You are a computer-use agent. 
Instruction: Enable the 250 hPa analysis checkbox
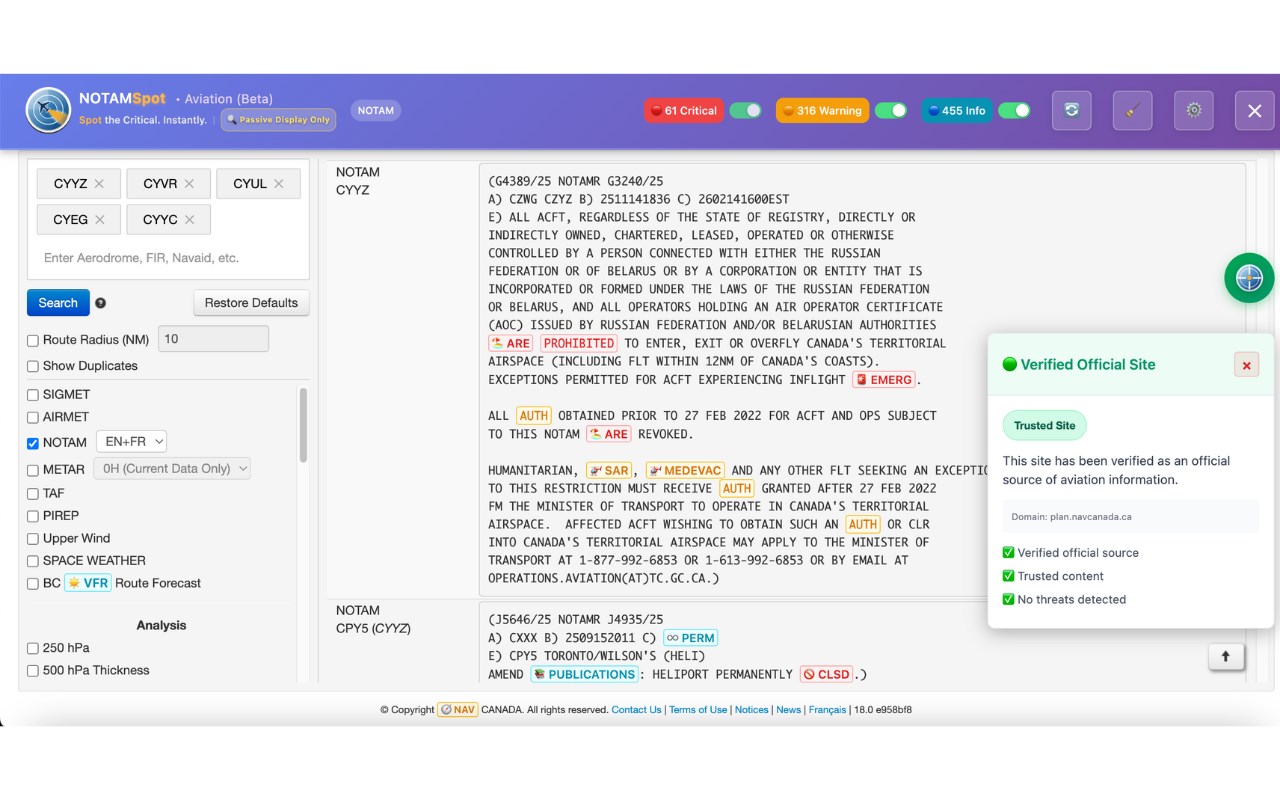33,648
